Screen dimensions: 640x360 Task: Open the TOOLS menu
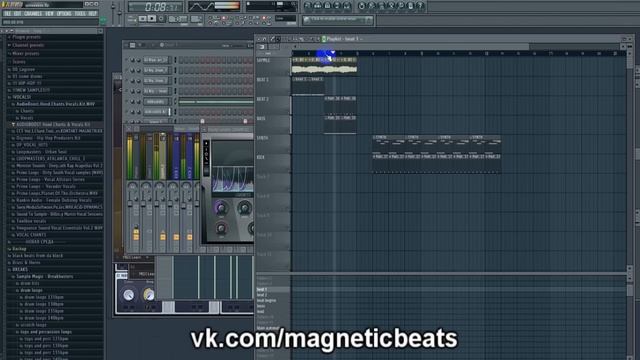coord(80,14)
